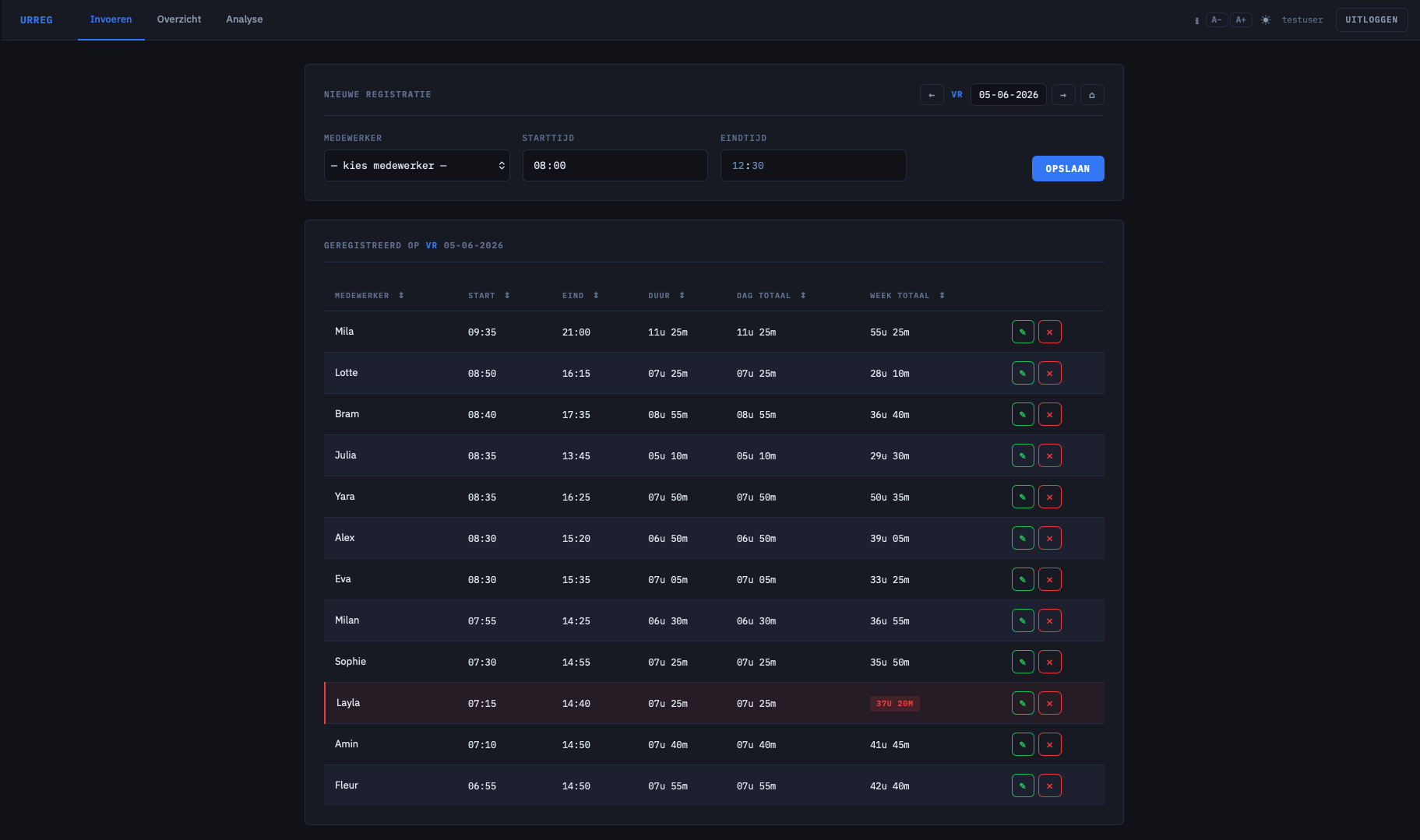Click the testuser name in header
Screen dimensions: 1420x840
tap(1302, 20)
